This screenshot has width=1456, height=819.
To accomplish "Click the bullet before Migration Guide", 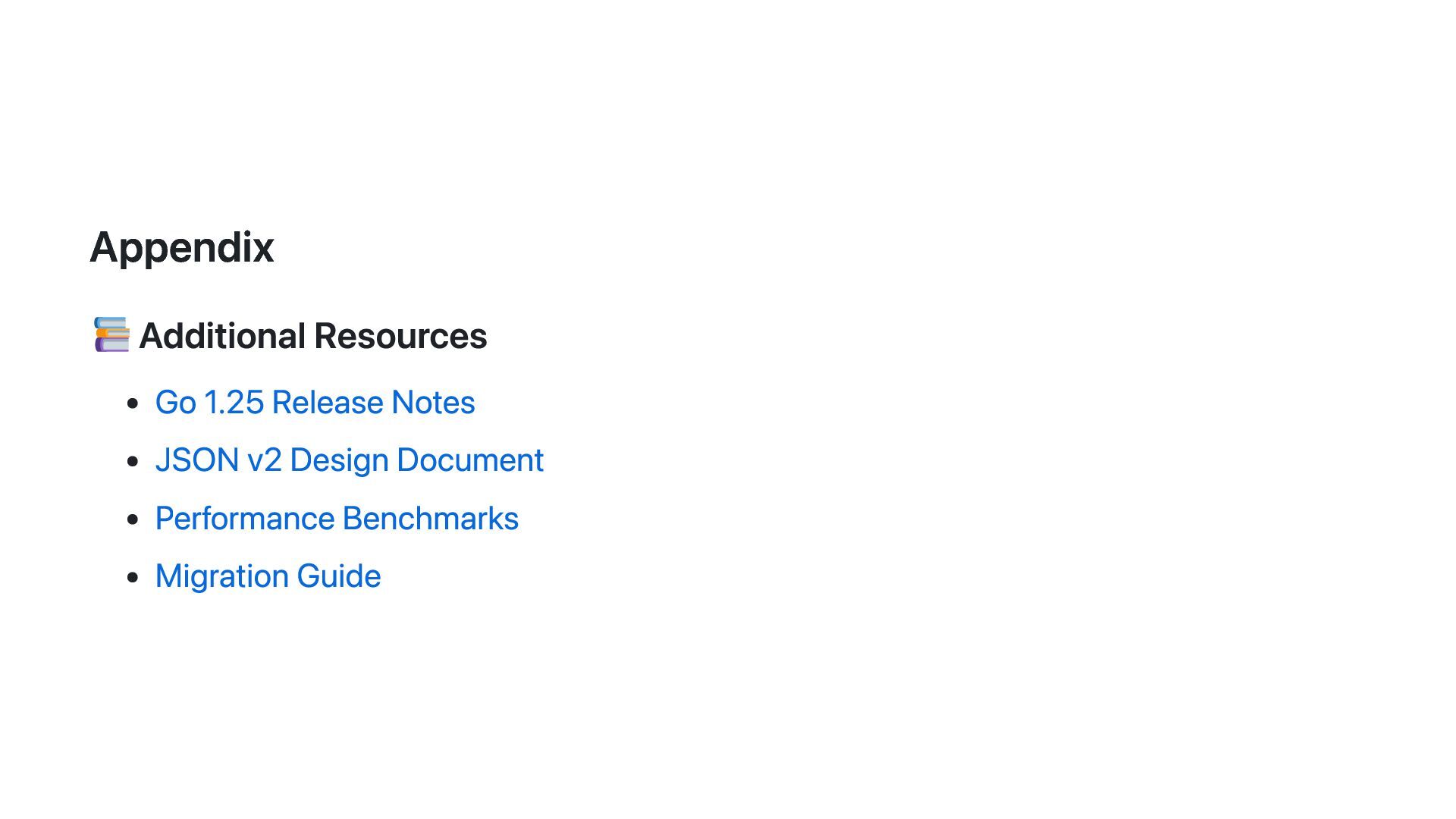I will point(133,577).
